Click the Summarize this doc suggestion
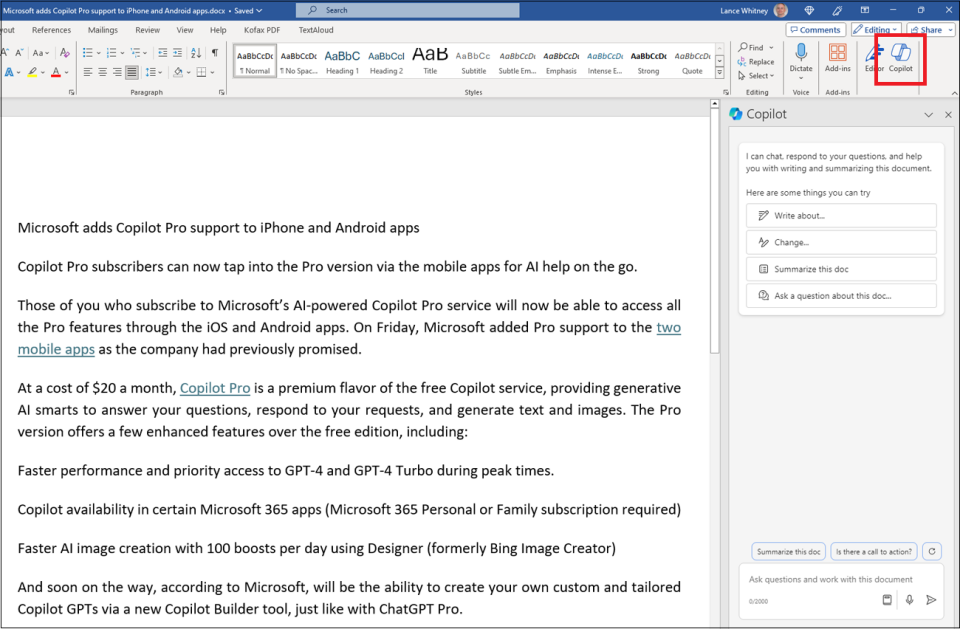The image size is (960, 629). tap(840, 267)
